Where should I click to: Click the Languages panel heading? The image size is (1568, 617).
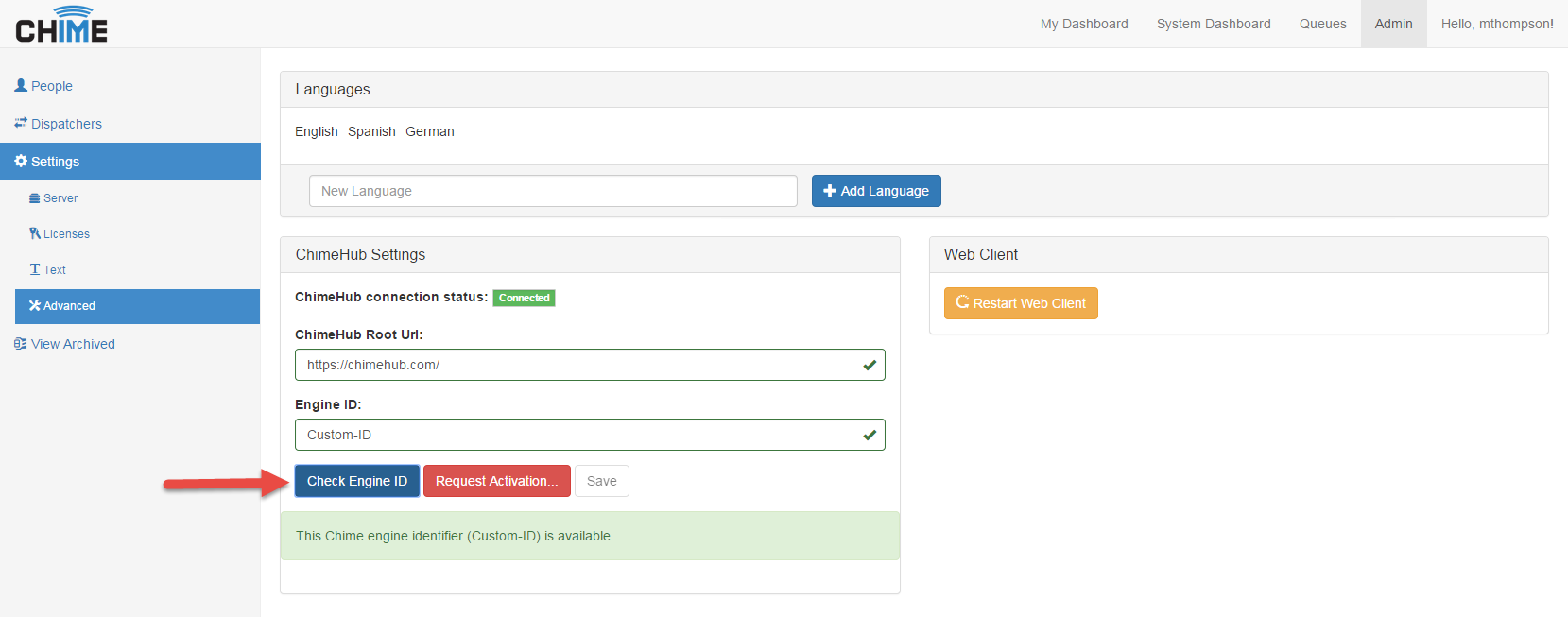[x=333, y=90]
